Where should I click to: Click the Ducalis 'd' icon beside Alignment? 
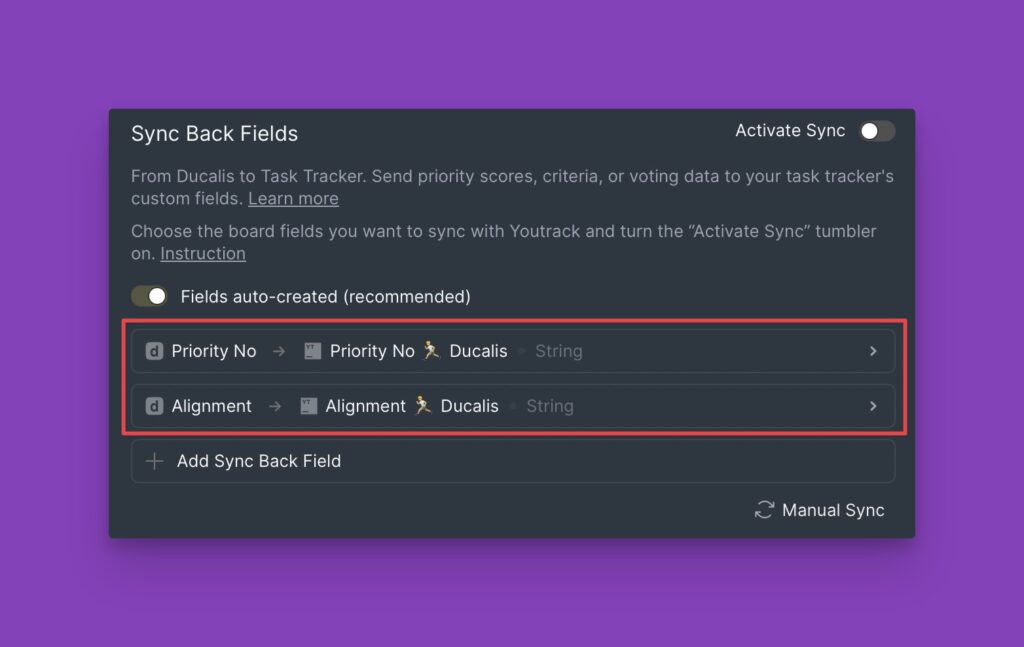pos(155,406)
